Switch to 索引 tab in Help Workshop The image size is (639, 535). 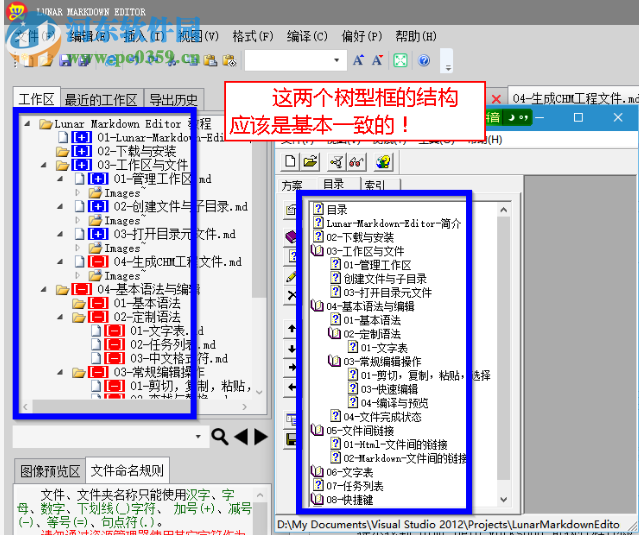[x=375, y=185]
